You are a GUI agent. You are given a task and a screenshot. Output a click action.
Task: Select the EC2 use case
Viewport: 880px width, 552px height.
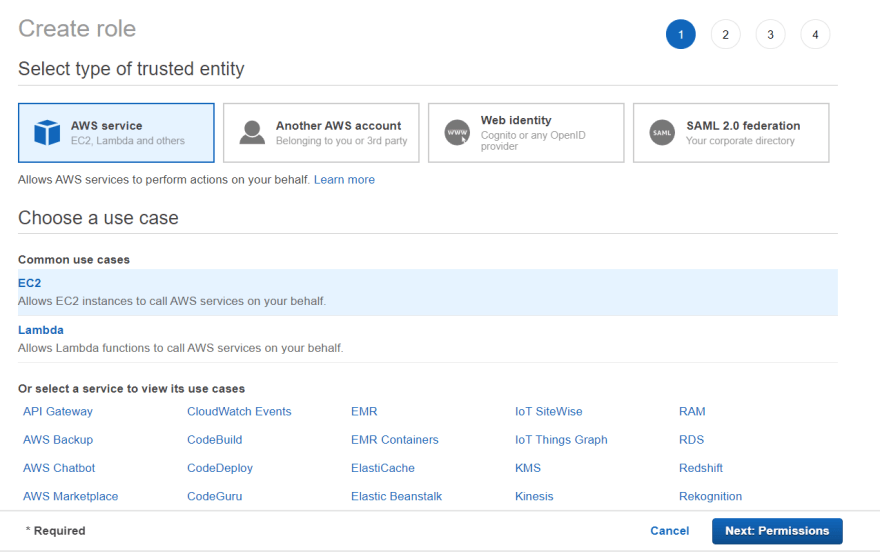(x=428, y=292)
